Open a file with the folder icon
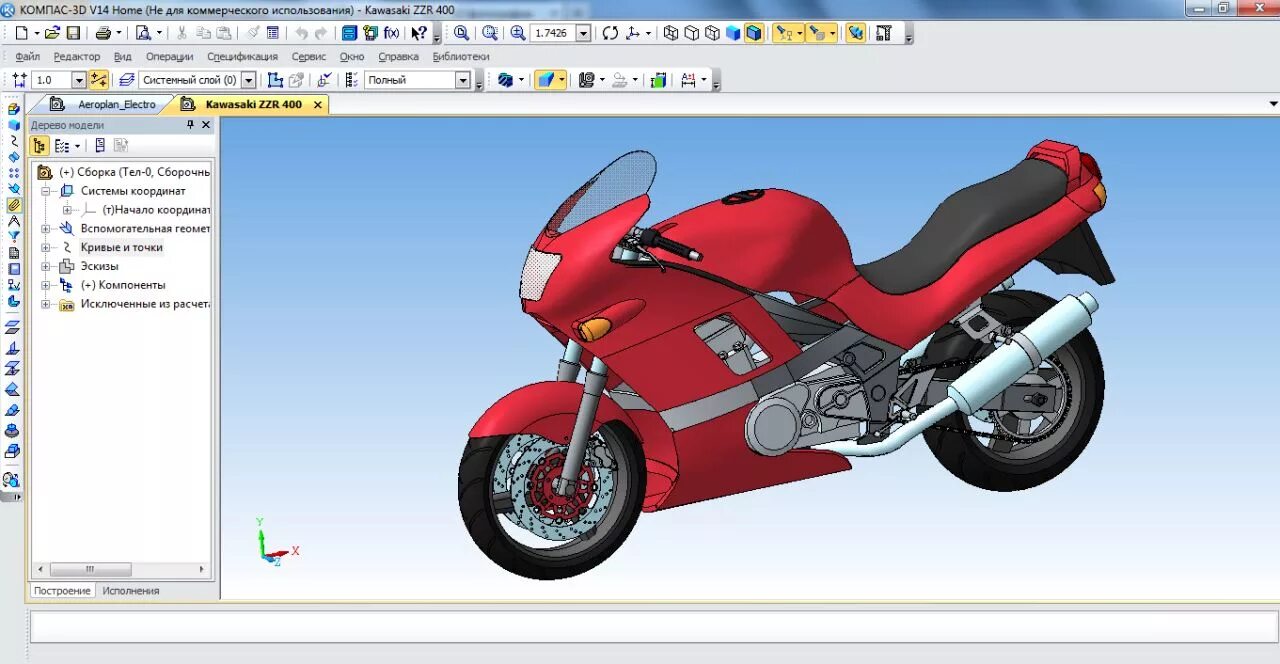Viewport: 1280px width, 664px height. [53, 33]
